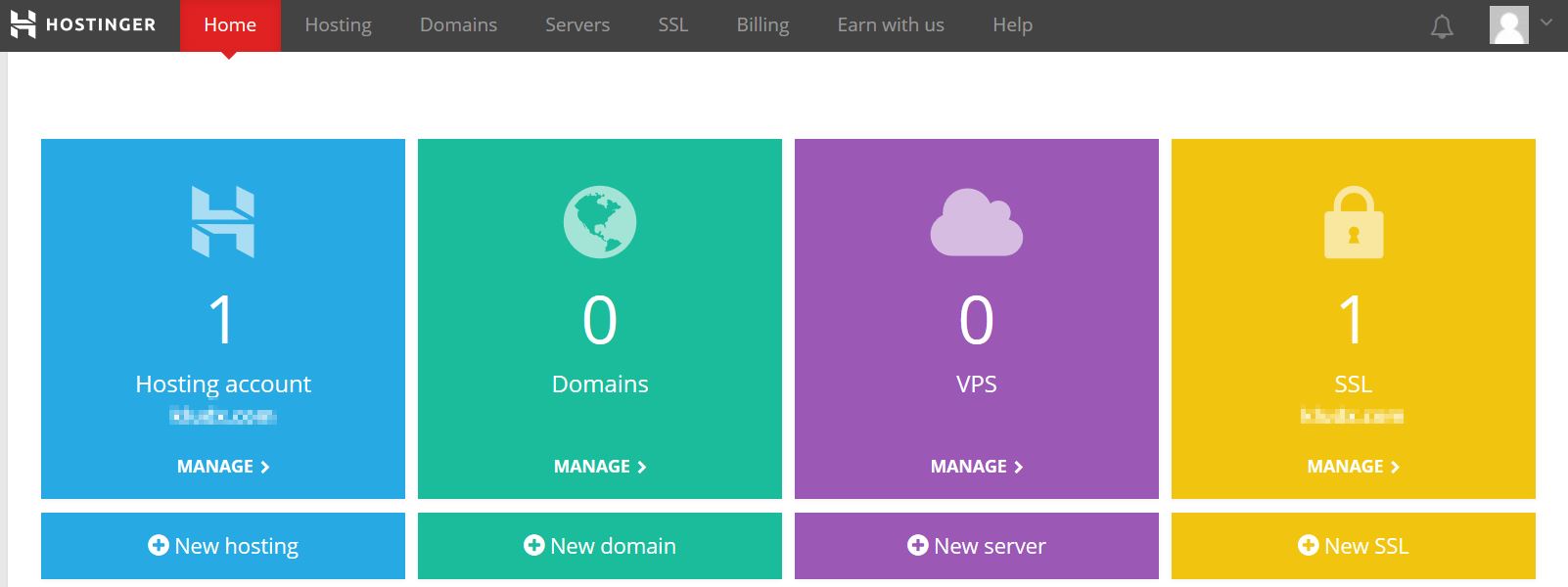This screenshot has height=587, width=1568.
Task: Open the SSL menu
Action: click(x=673, y=25)
